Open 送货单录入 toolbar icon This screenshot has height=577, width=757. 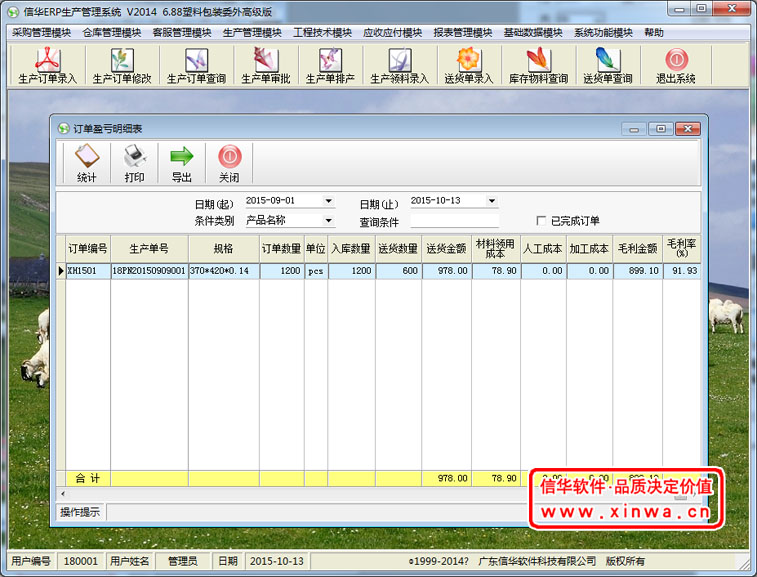click(468, 65)
